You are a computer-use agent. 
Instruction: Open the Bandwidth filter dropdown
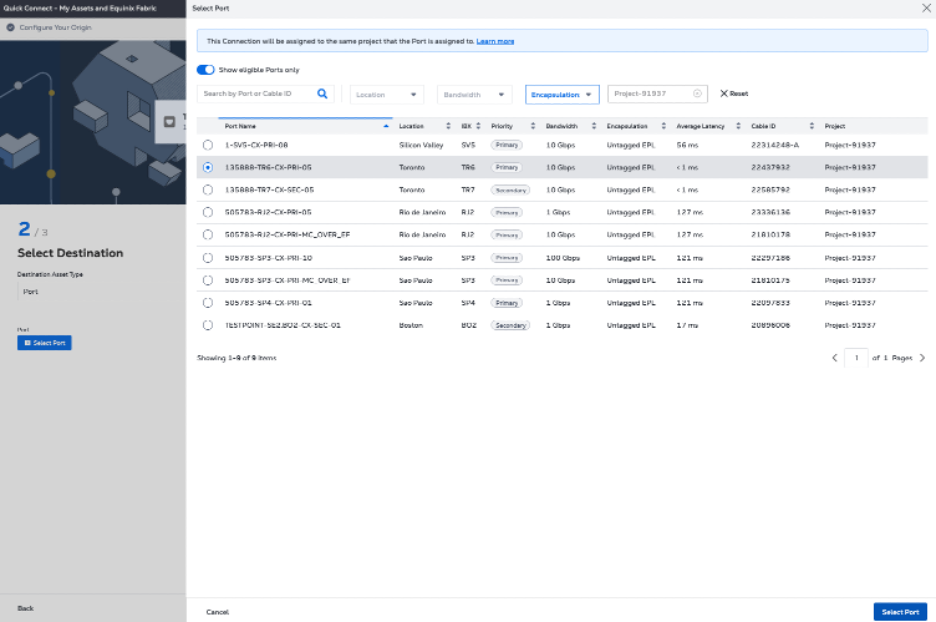(475, 95)
